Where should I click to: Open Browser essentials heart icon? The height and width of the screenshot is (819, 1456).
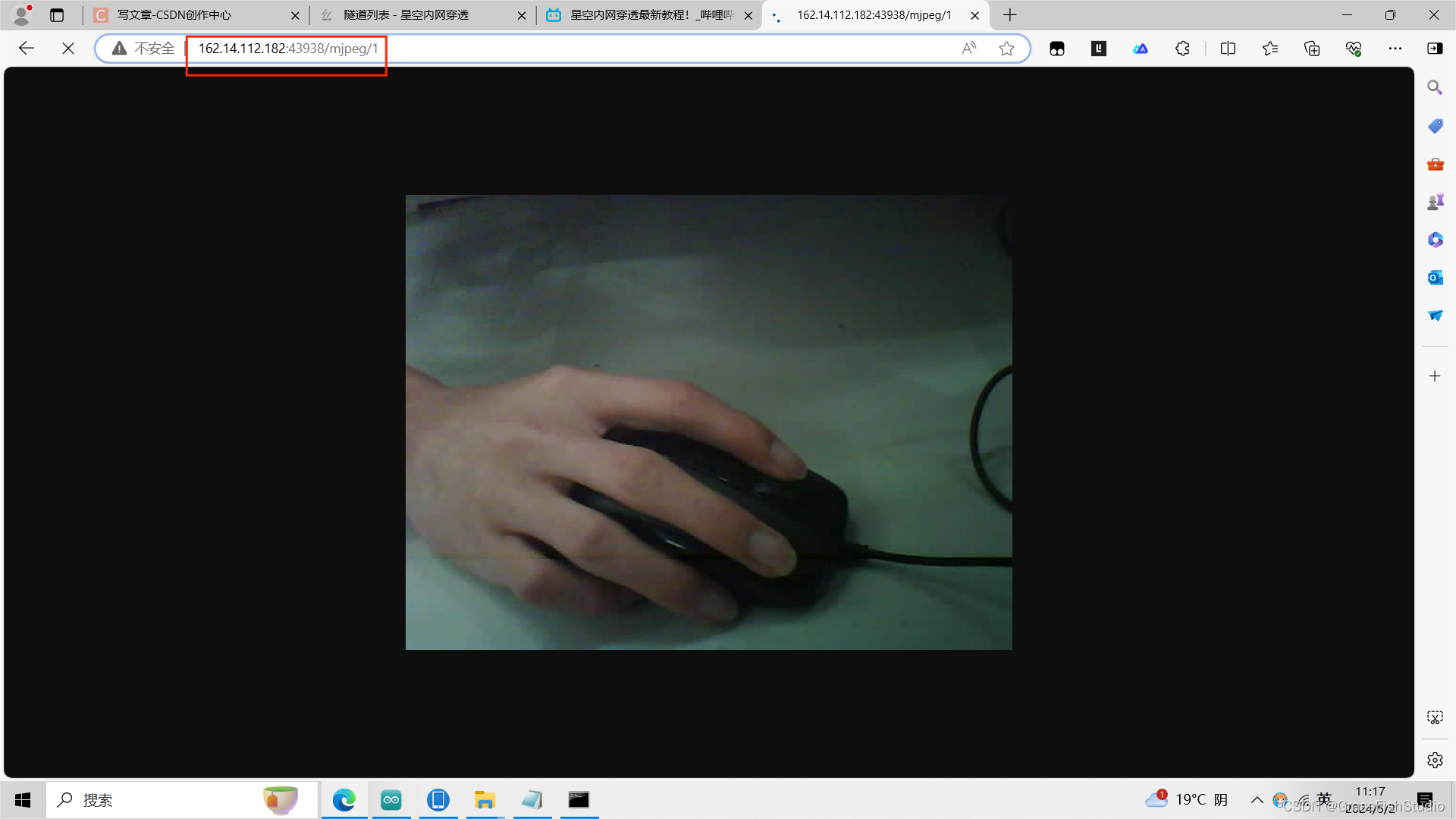pyautogui.click(x=1354, y=48)
